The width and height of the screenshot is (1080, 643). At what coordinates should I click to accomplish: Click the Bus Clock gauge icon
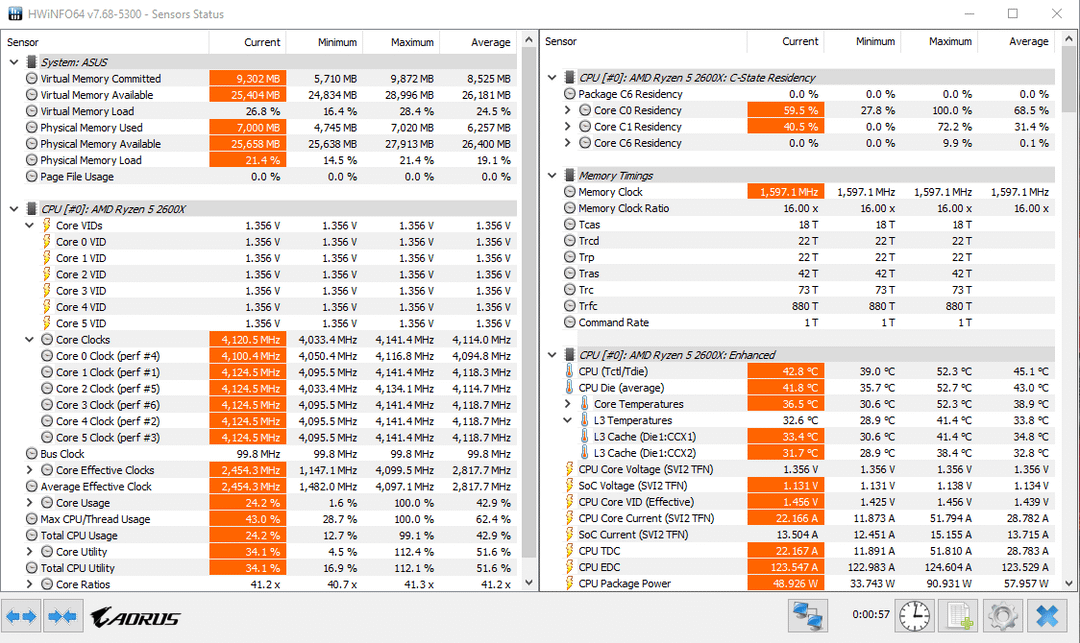32,454
